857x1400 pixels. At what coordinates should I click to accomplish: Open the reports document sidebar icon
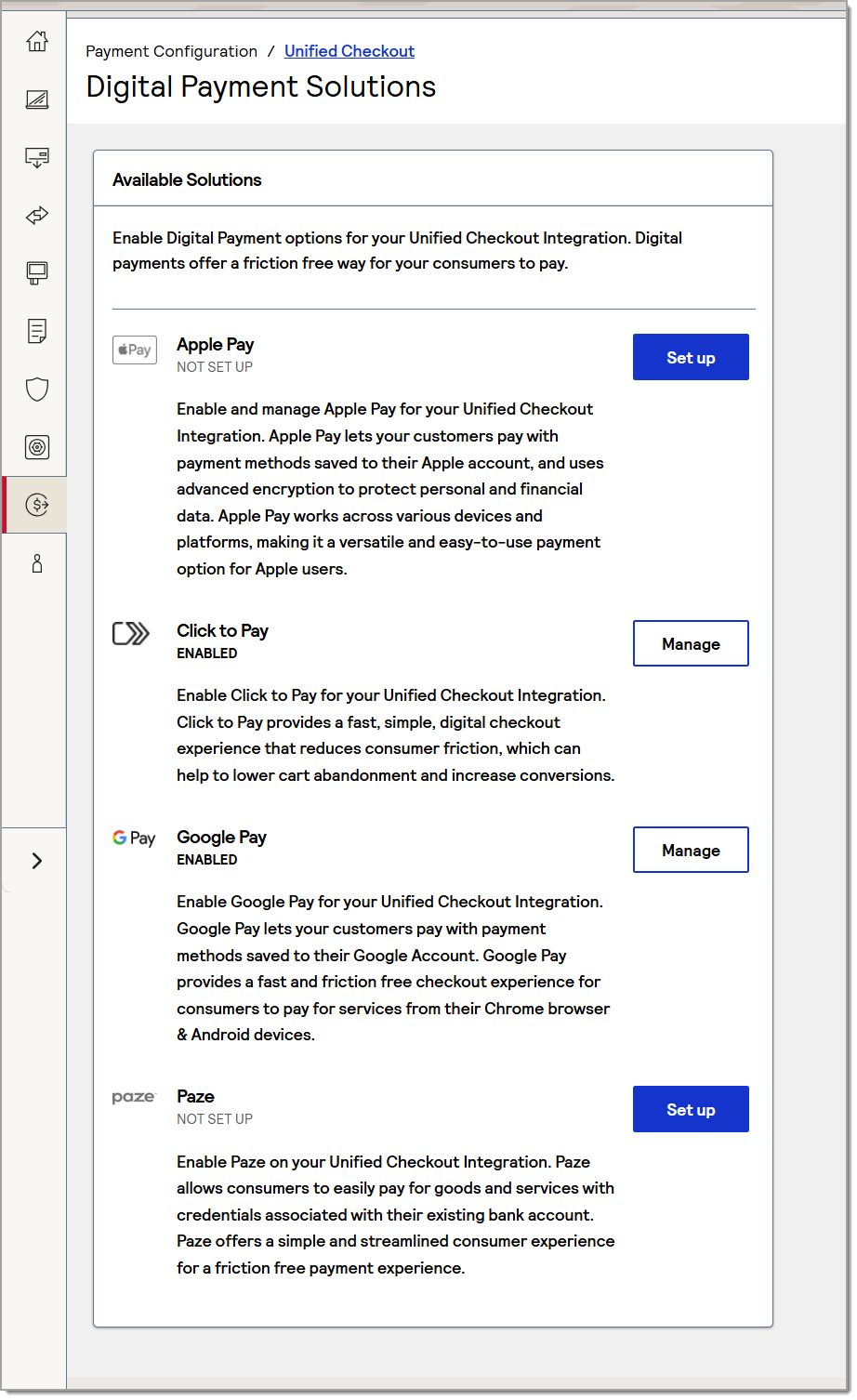click(35, 331)
